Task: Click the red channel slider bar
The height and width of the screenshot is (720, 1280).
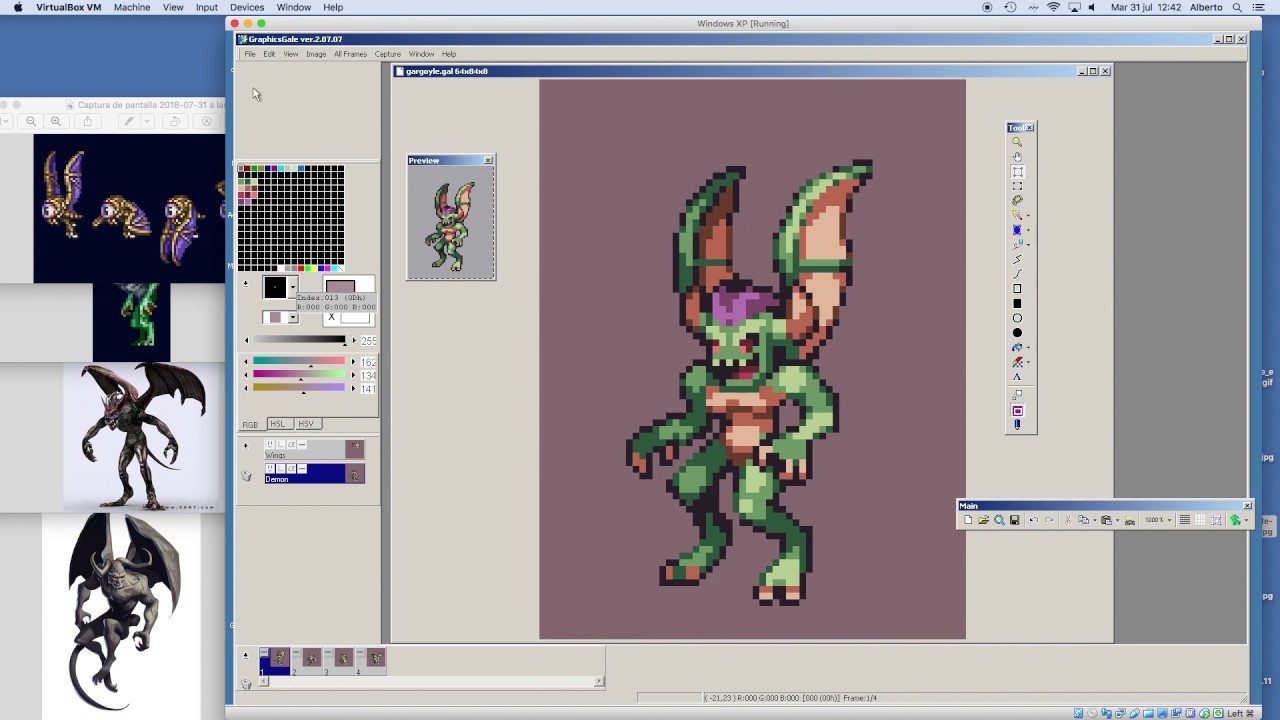Action: click(x=299, y=360)
